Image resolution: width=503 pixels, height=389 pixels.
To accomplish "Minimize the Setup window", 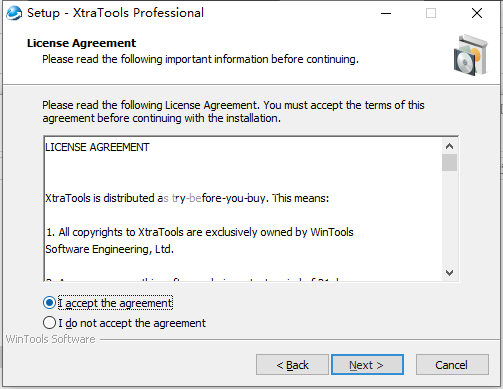I will coord(386,13).
